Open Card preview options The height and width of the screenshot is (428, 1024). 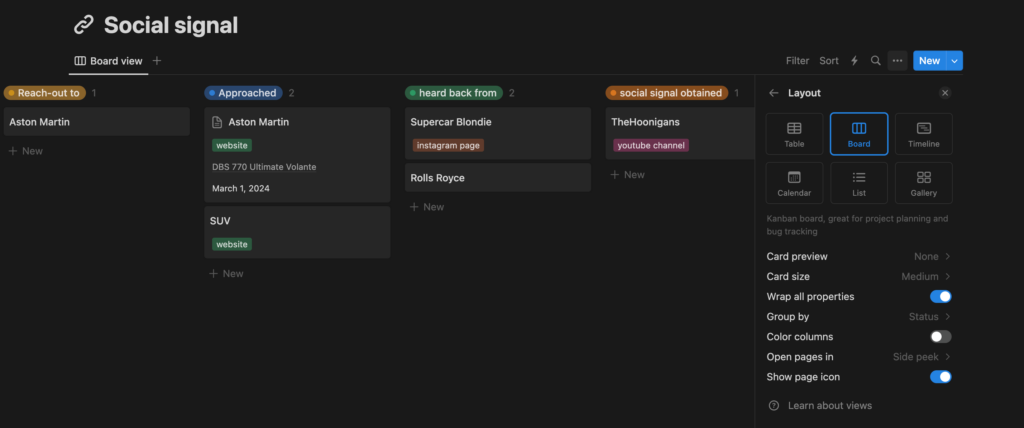click(859, 257)
